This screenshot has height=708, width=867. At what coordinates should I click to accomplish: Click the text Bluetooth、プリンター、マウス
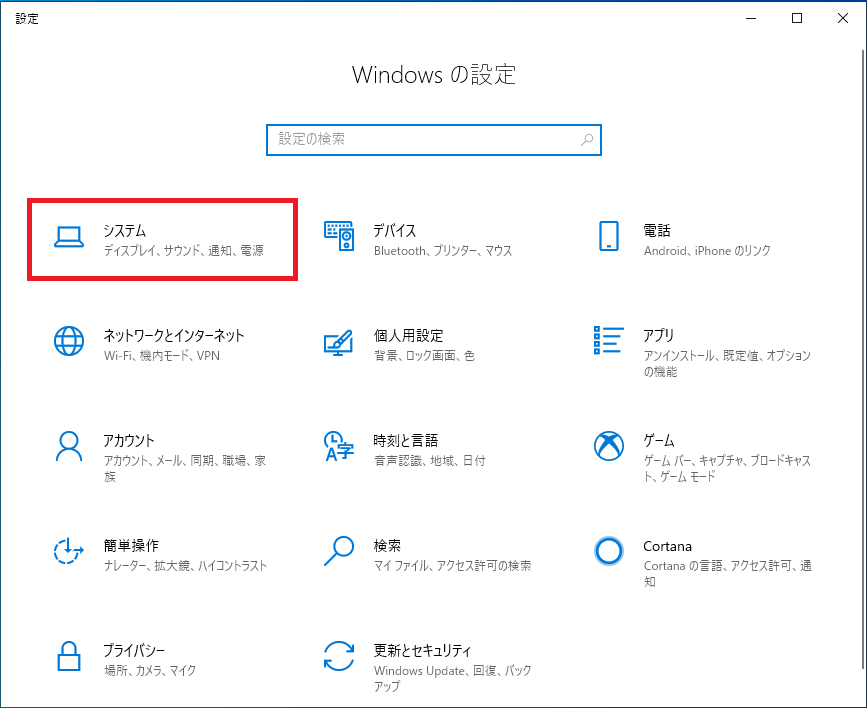pos(443,251)
